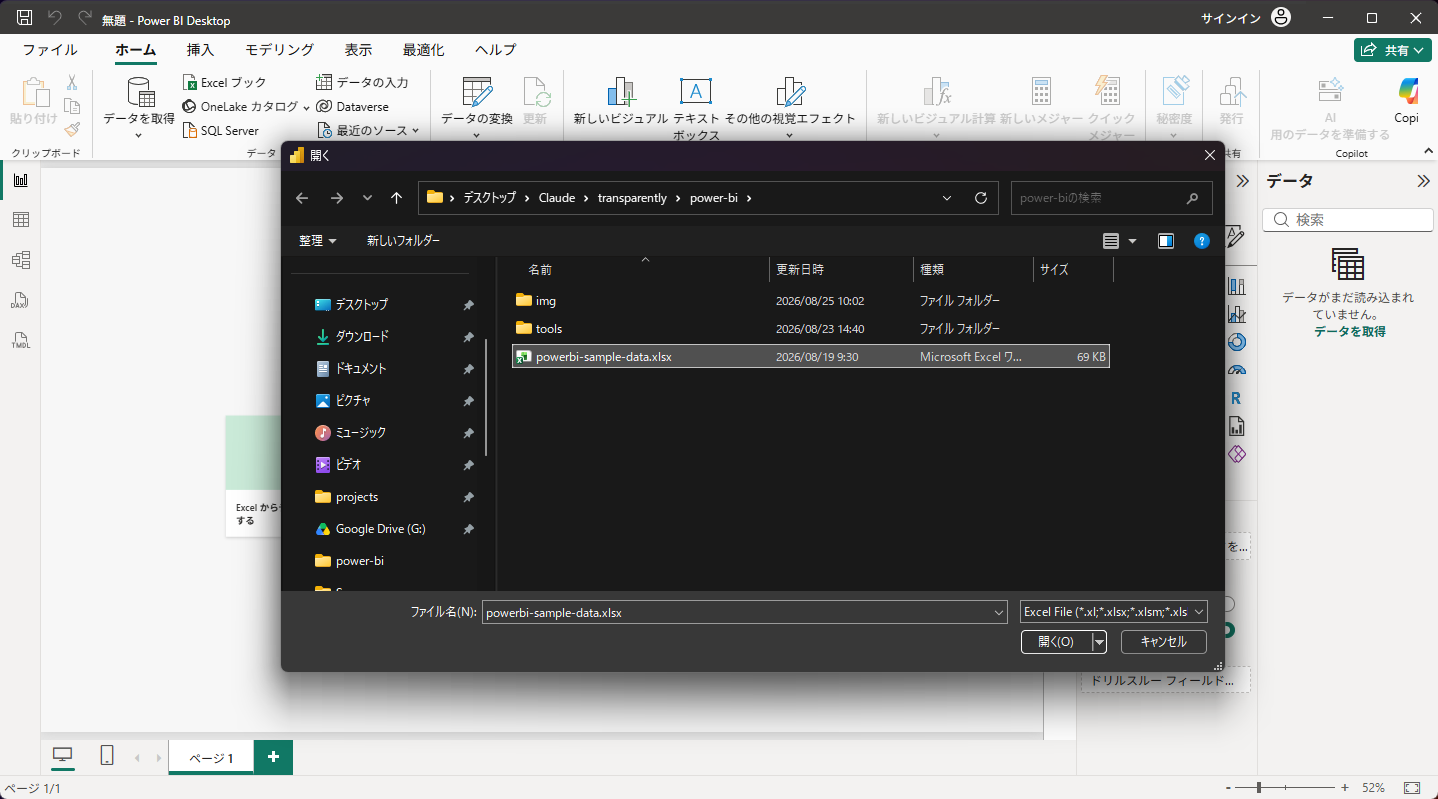Open TMDL view in left sidebar
The image size is (1438, 799).
coord(20,340)
